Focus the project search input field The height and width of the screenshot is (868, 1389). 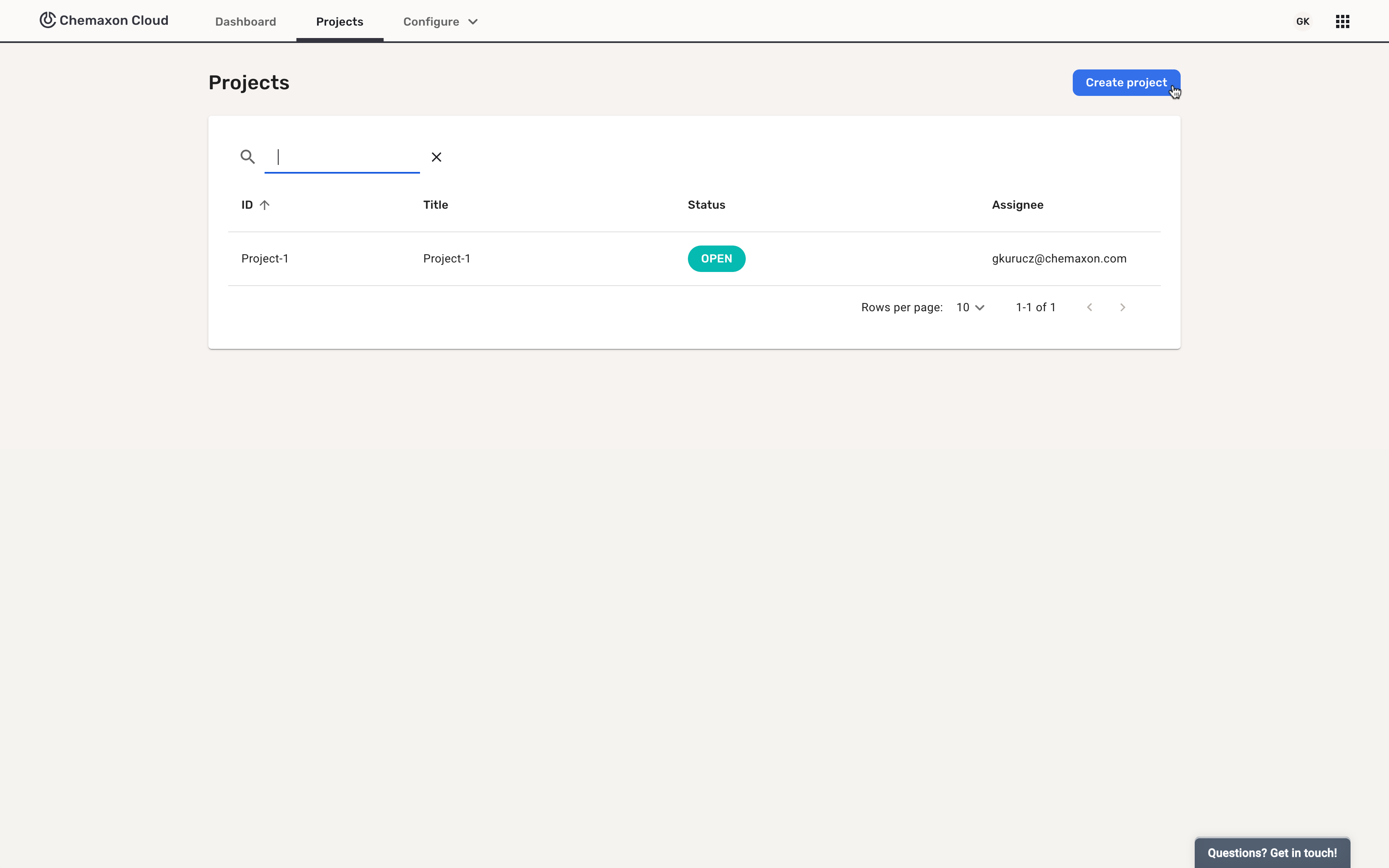point(342,157)
